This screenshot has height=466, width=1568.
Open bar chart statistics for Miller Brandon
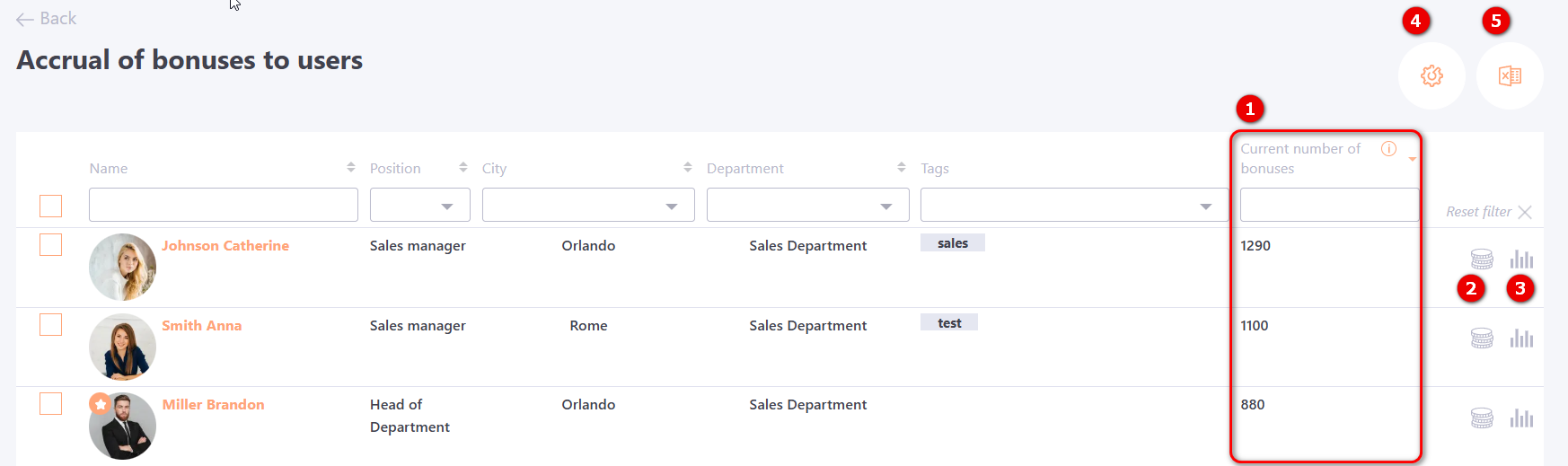1521,418
